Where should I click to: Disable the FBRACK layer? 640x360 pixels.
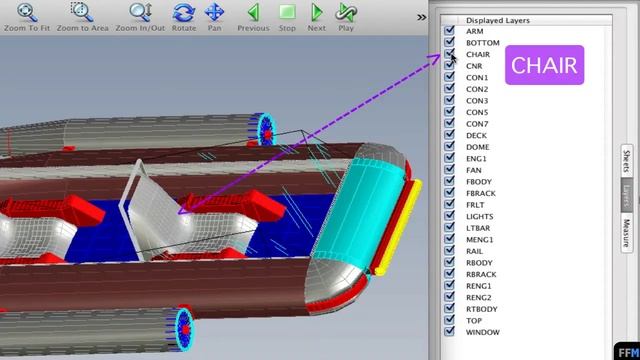[x=449, y=193]
